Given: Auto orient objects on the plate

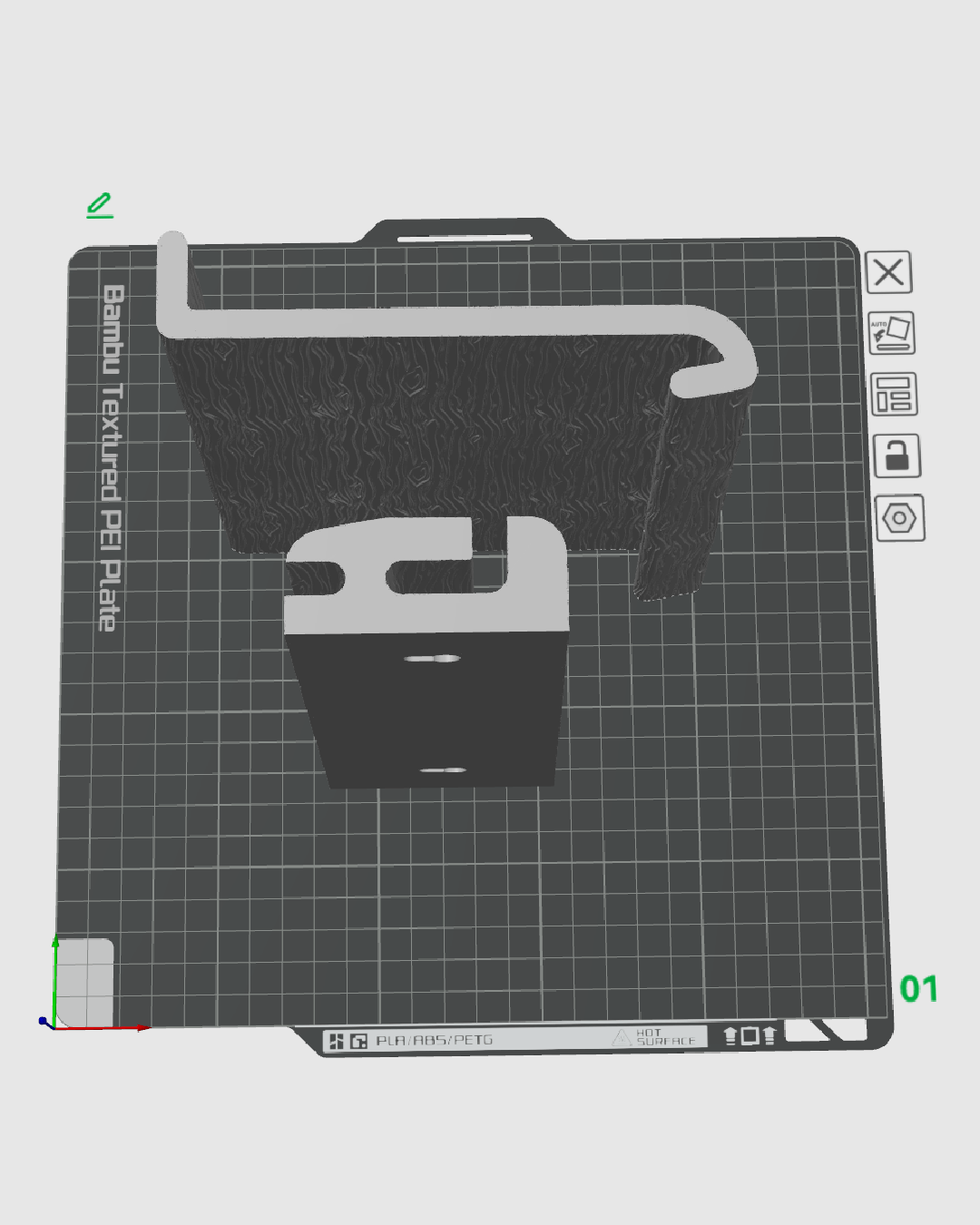Looking at the screenshot, I should click(892, 333).
